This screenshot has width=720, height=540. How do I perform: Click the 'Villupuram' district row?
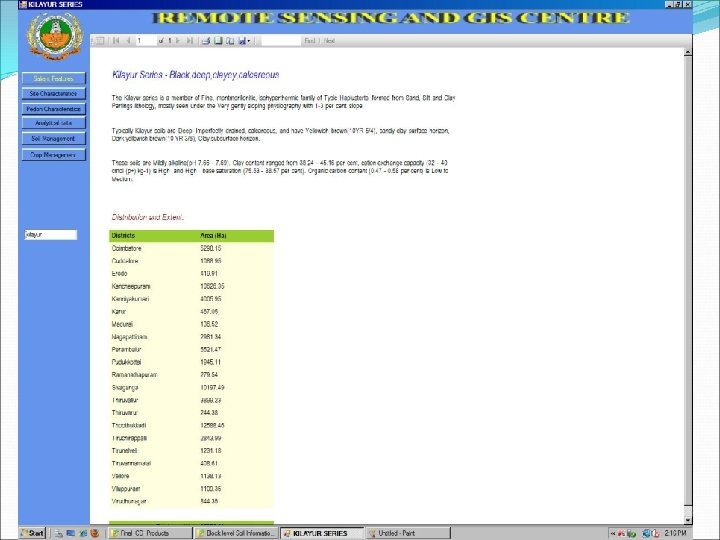click(191, 489)
